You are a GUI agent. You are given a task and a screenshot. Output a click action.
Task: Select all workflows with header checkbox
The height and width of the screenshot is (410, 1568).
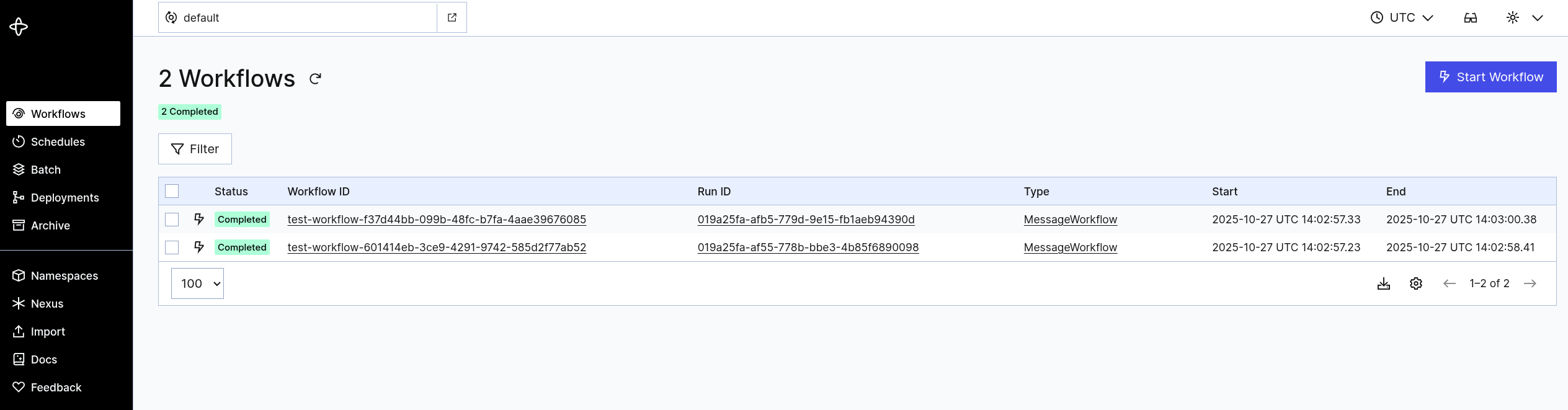[172, 191]
